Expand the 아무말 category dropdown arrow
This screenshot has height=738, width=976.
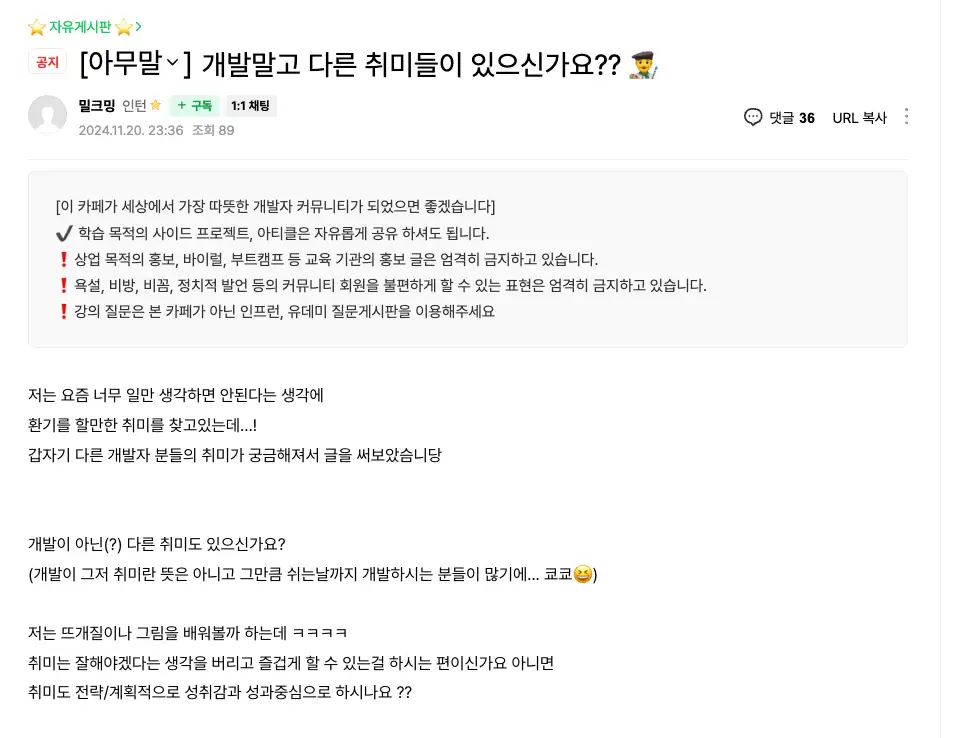[x=172, y=63]
